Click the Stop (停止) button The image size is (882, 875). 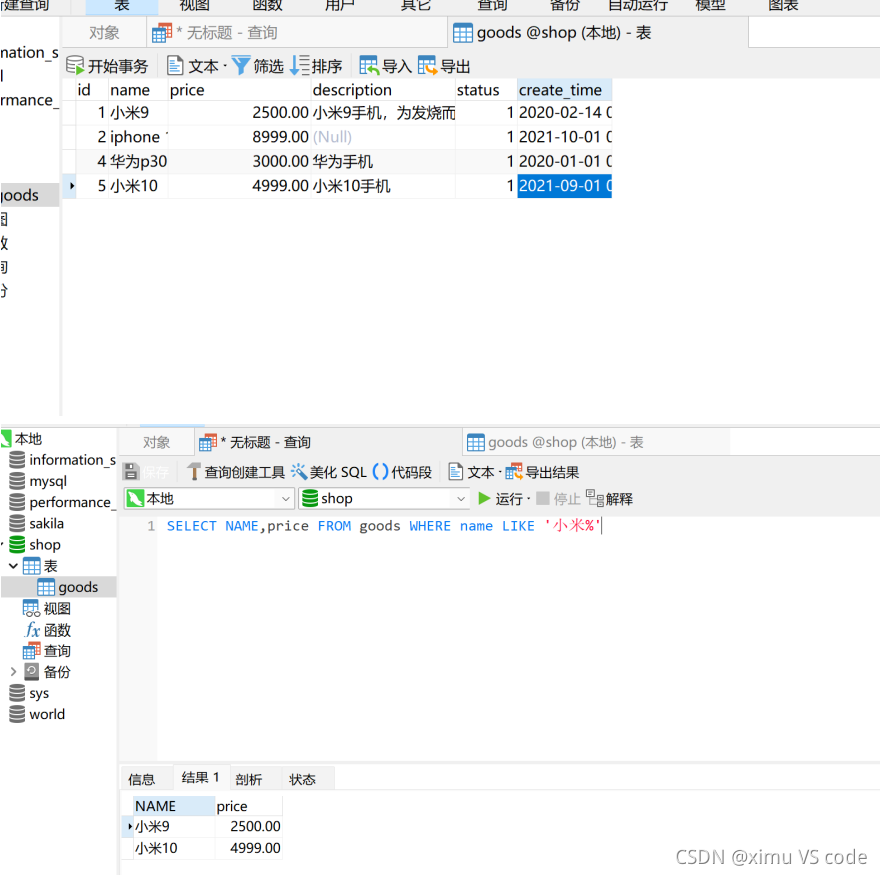click(x=558, y=498)
